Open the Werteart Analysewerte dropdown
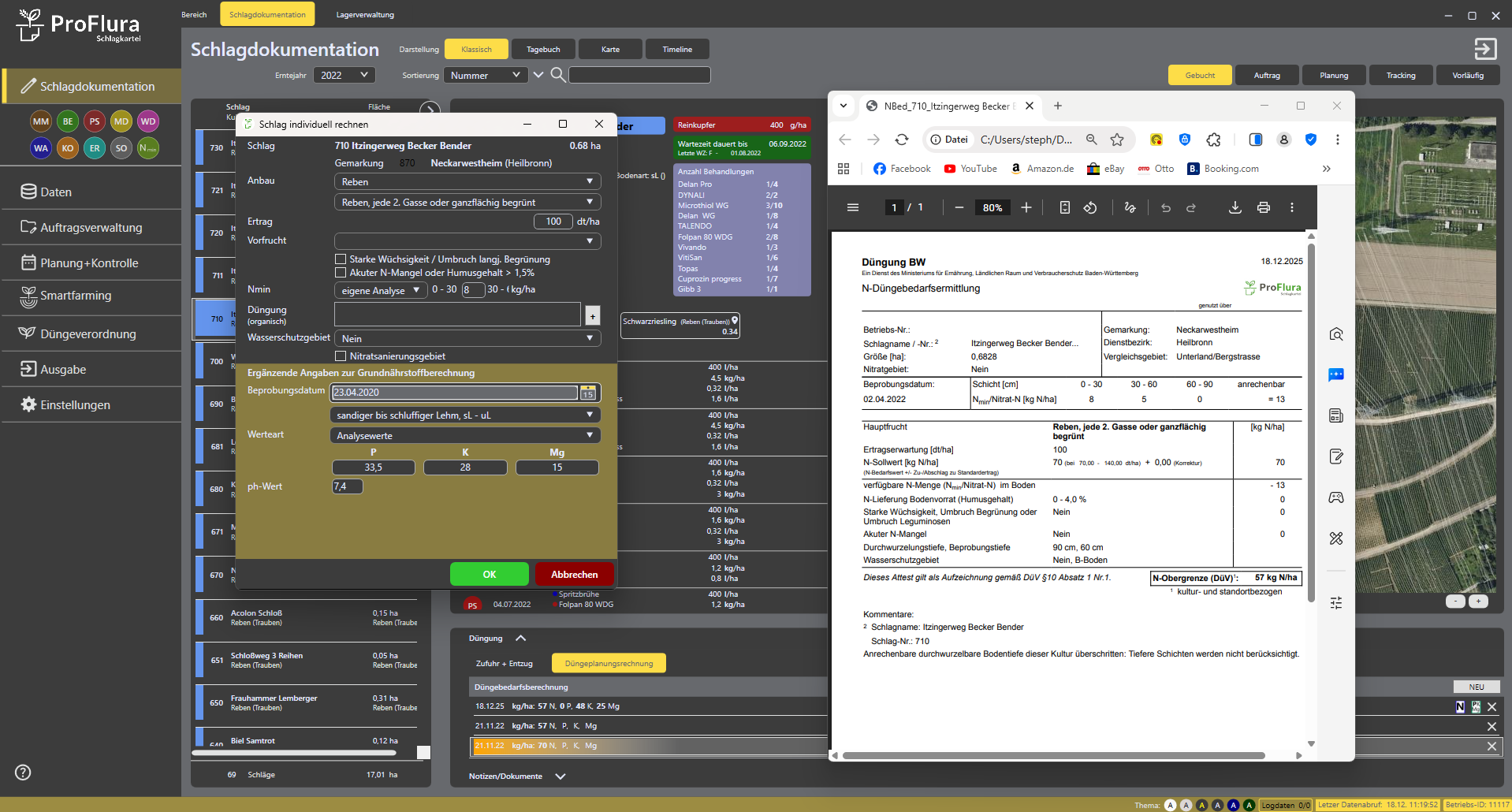 click(x=465, y=435)
